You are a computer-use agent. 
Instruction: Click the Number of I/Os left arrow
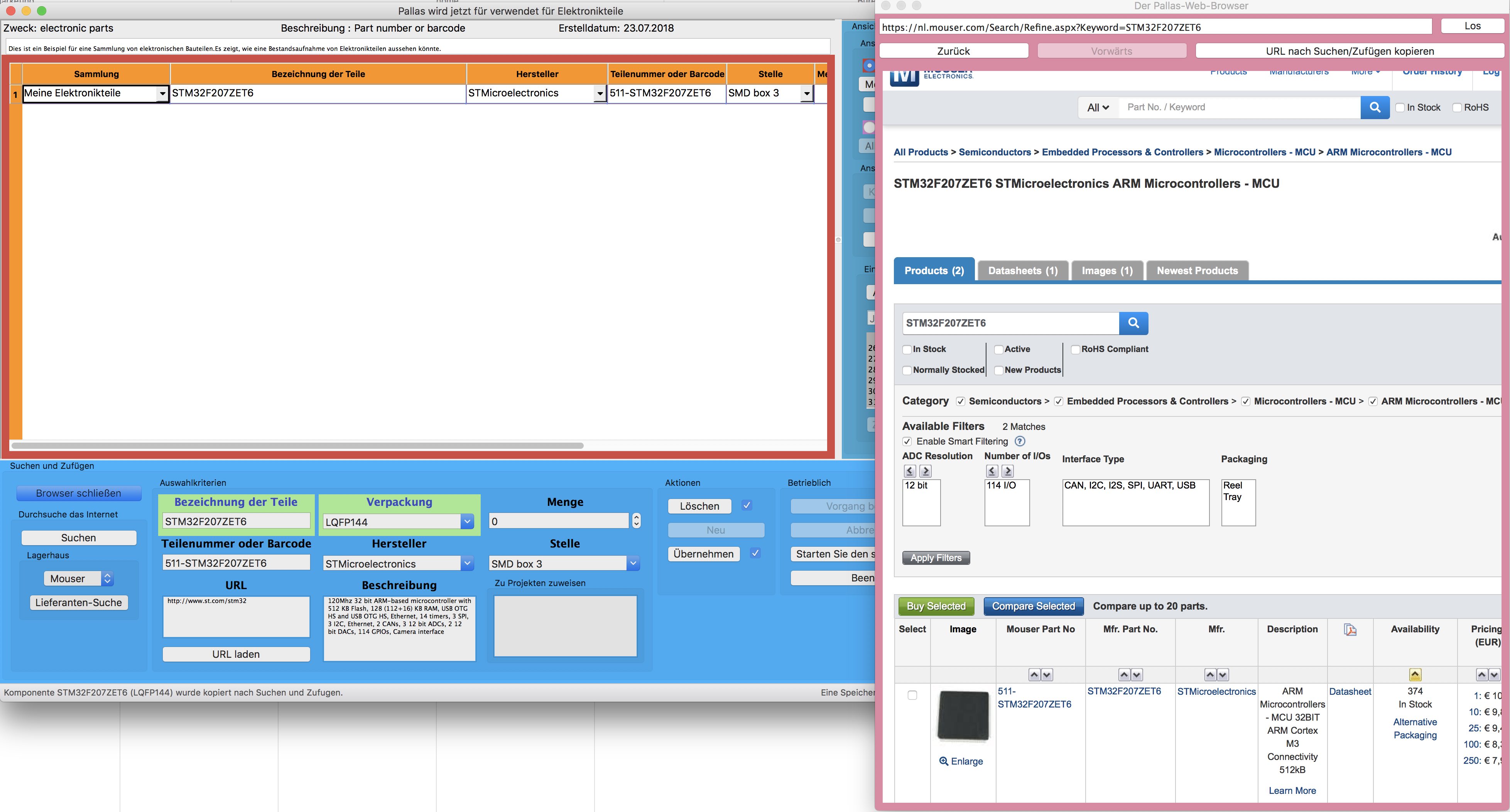(x=992, y=470)
